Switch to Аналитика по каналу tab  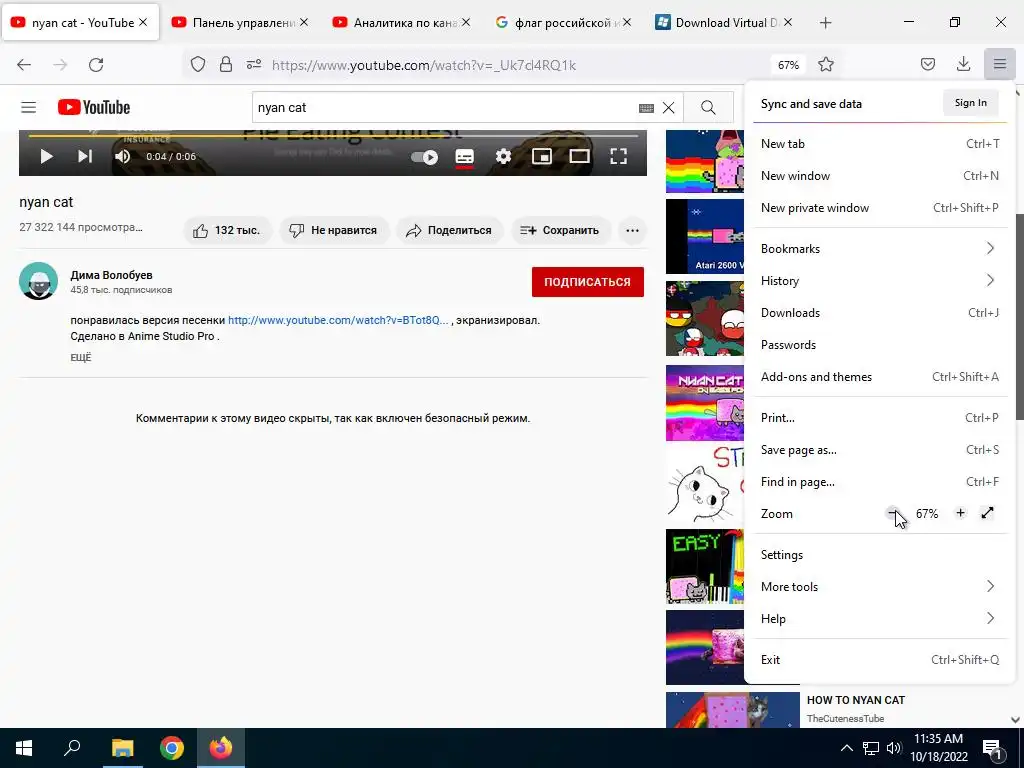(x=402, y=23)
